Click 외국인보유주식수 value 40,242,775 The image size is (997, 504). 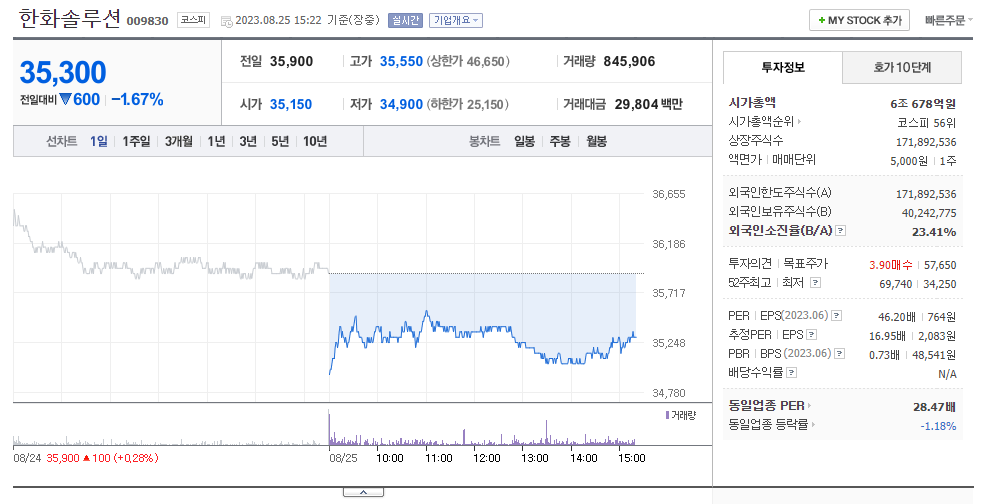click(x=929, y=213)
